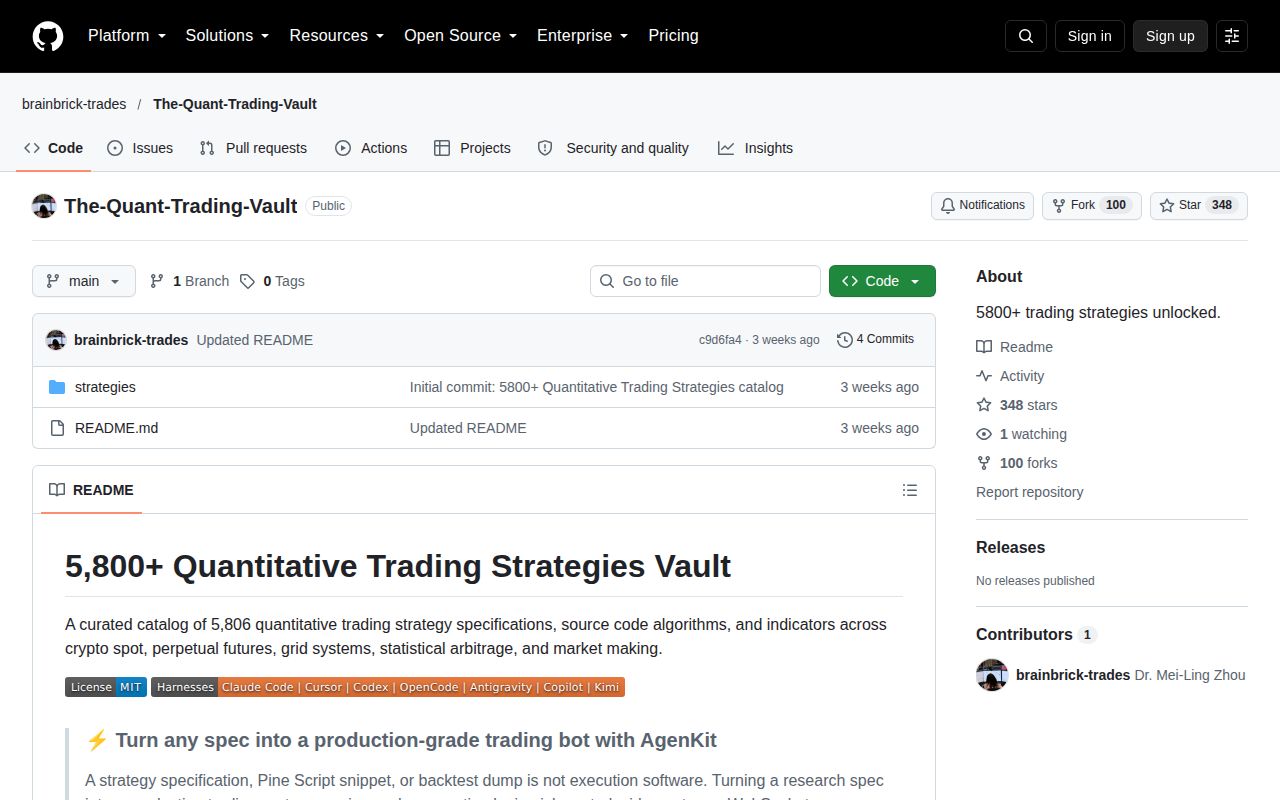Open the 1 Branch link
This screenshot has width=1280, height=800.
189,281
